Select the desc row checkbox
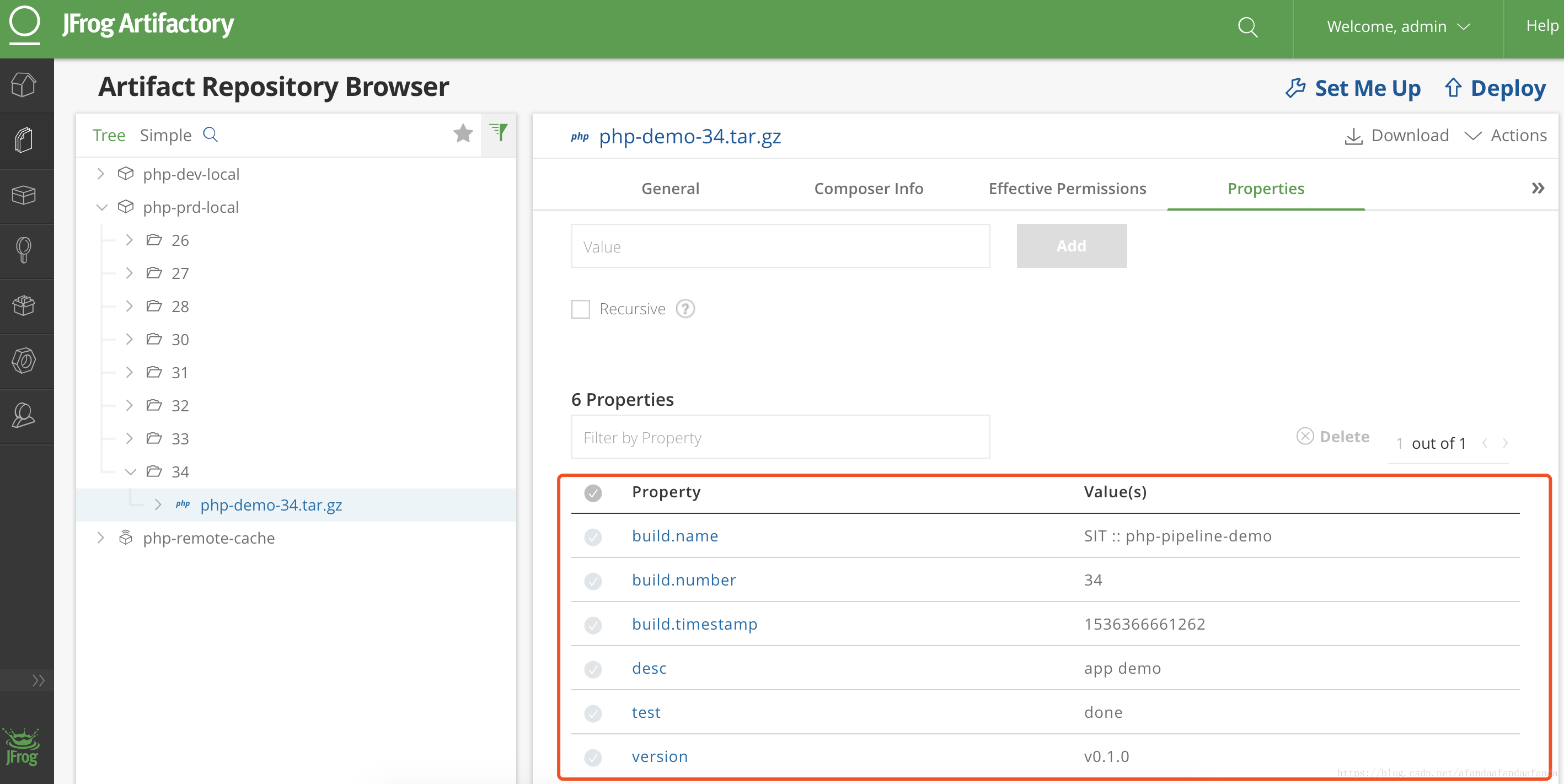This screenshot has width=1564, height=784. (593, 669)
